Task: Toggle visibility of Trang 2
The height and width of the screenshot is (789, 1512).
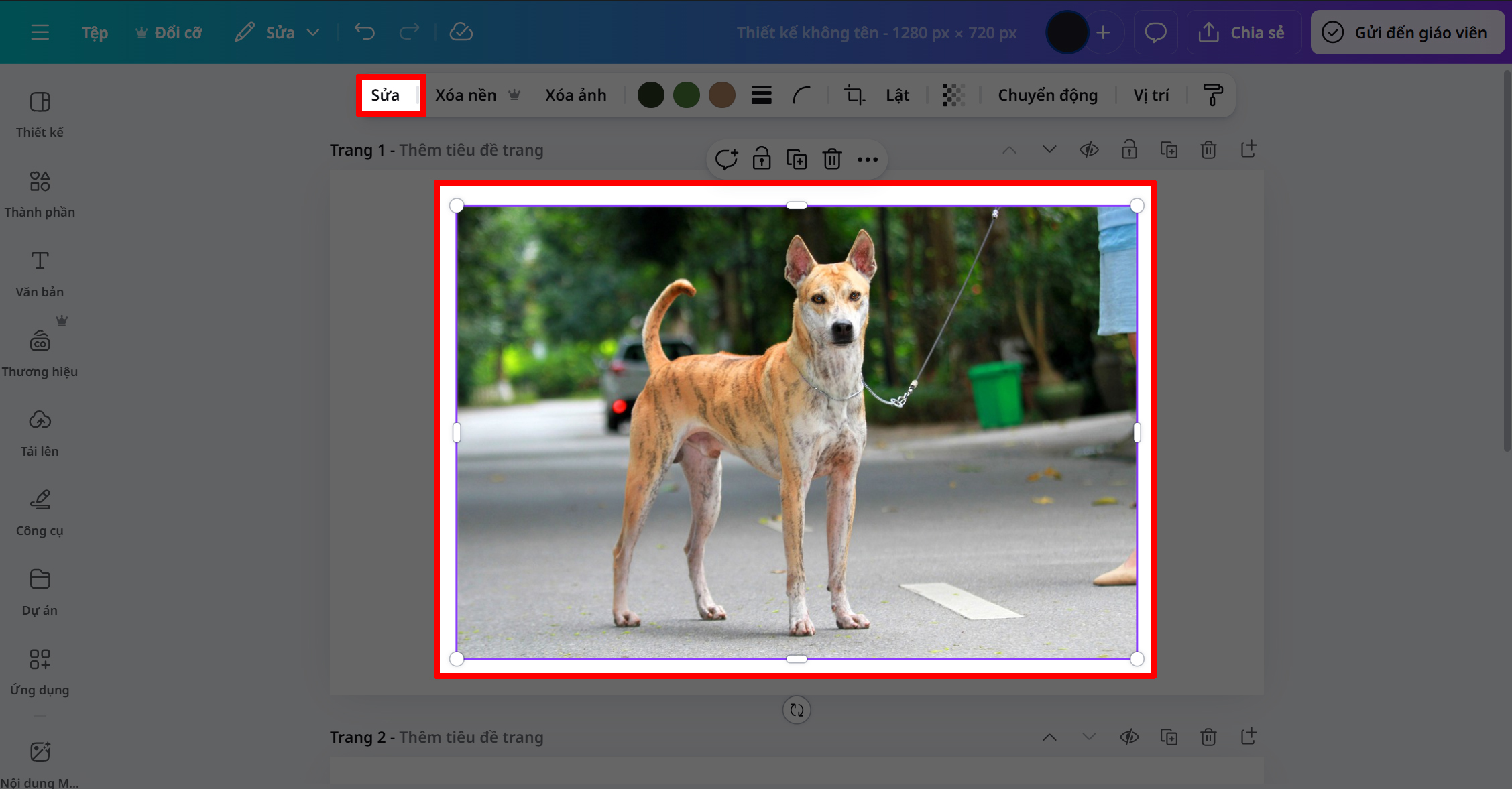Action: [x=1129, y=737]
